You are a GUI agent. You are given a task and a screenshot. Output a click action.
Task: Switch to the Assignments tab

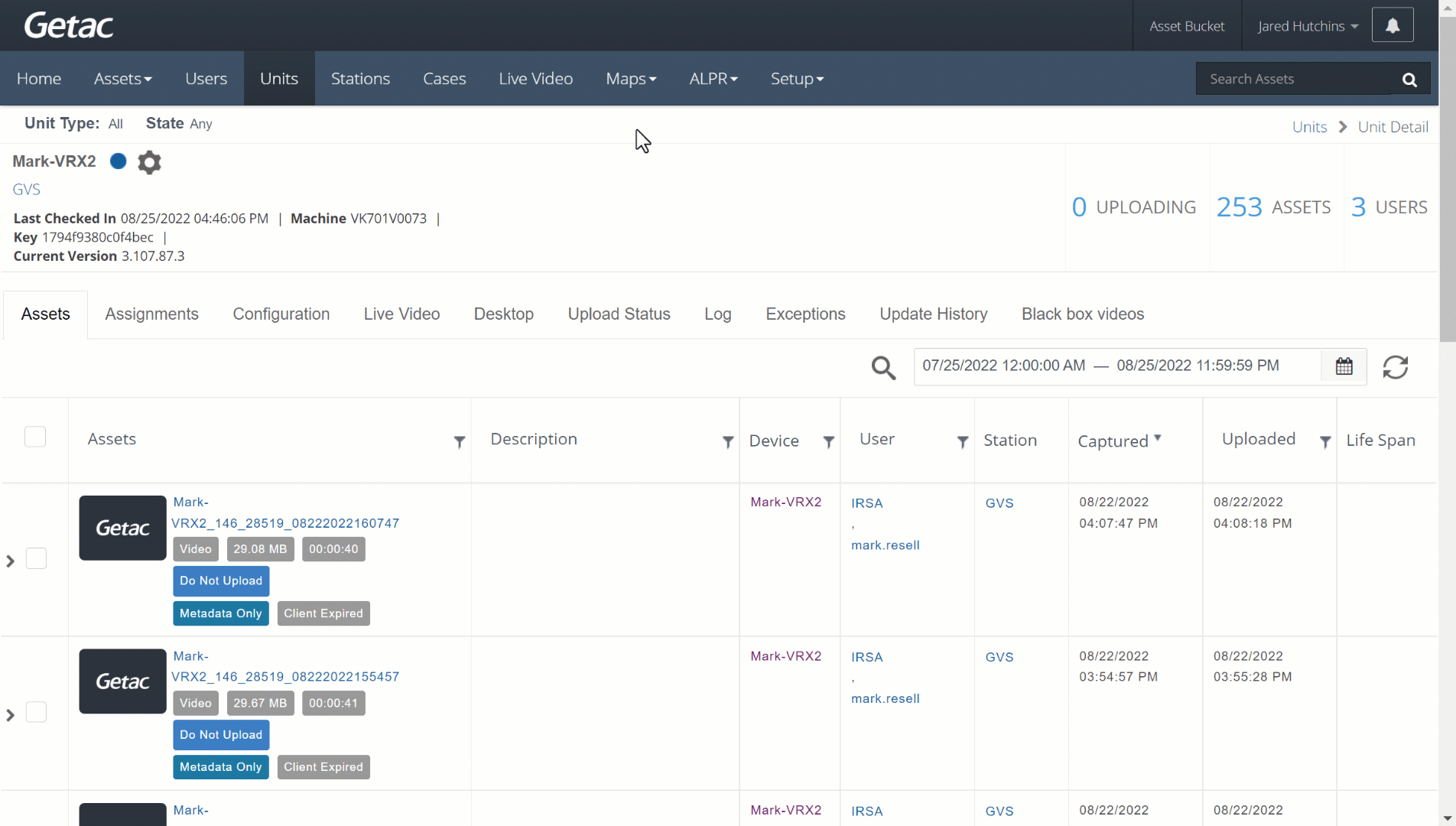tap(151, 314)
